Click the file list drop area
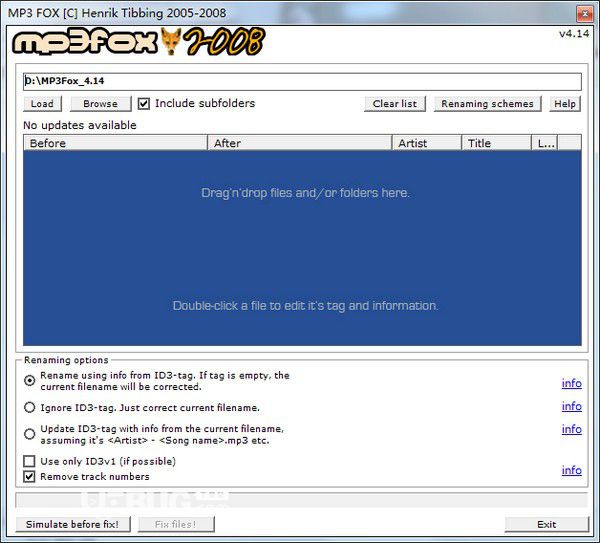 click(x=302, y=248)
